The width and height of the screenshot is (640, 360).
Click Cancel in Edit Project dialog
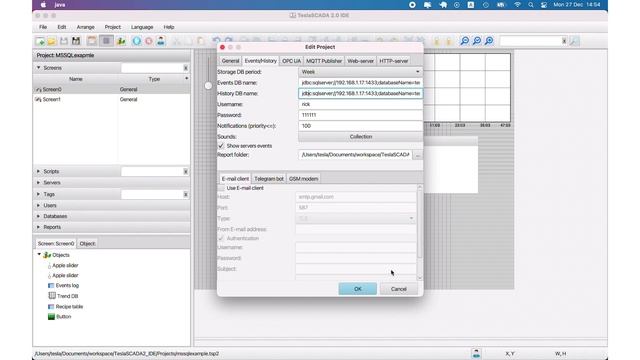pos(398,289)
